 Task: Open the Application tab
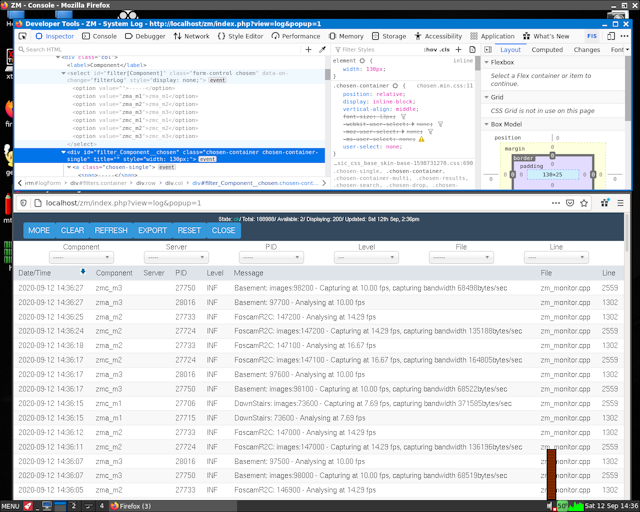[492, 36]
